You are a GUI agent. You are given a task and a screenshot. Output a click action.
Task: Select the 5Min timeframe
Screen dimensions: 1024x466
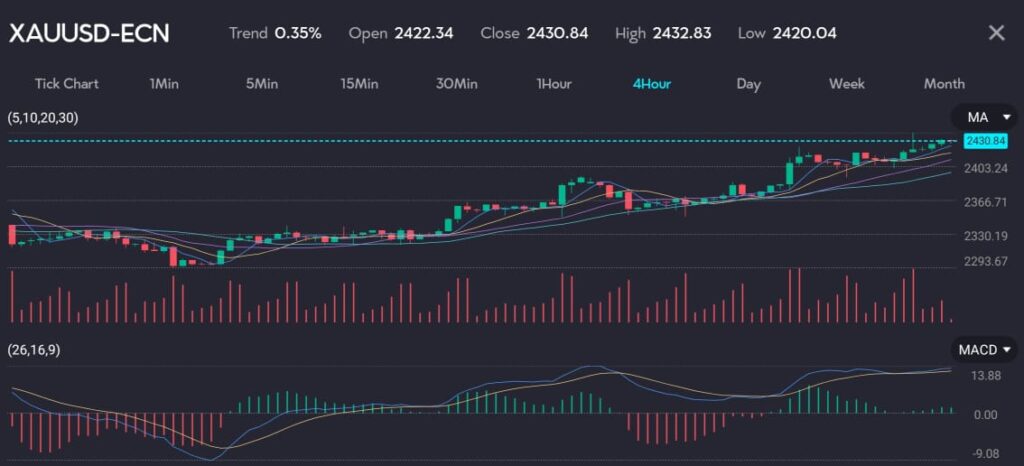261,84
